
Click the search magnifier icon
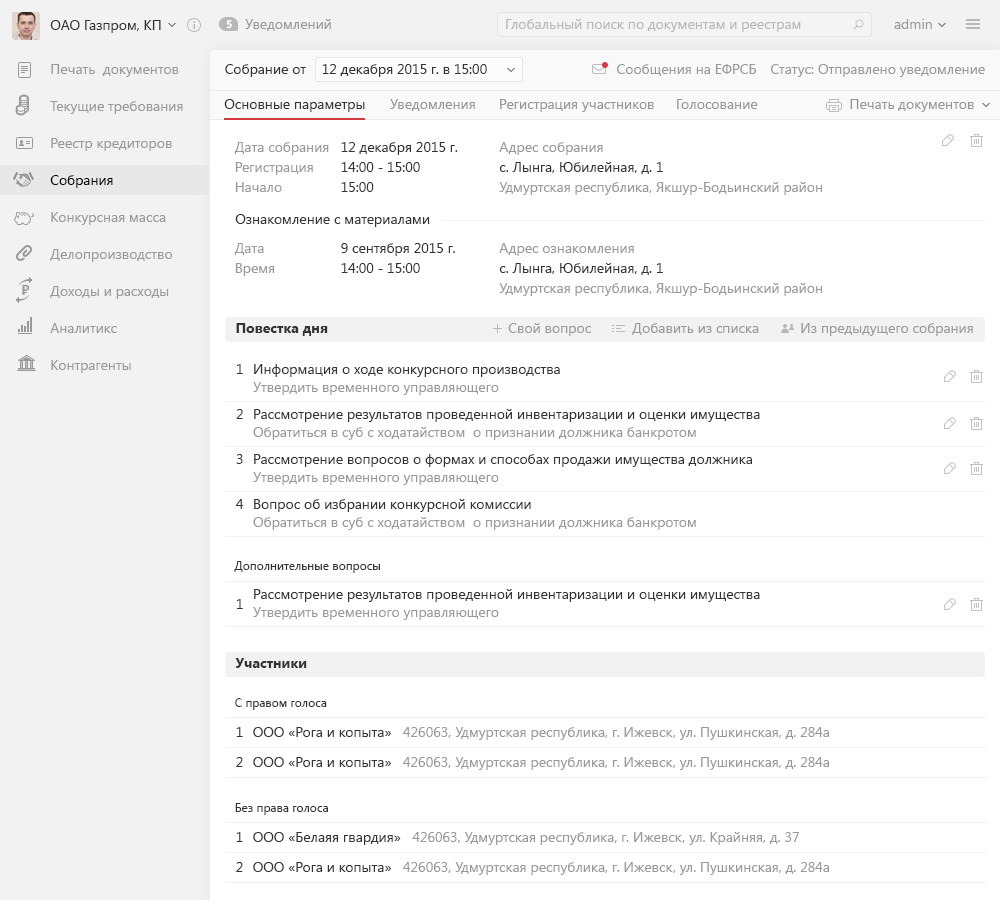(x=858, y=25)
